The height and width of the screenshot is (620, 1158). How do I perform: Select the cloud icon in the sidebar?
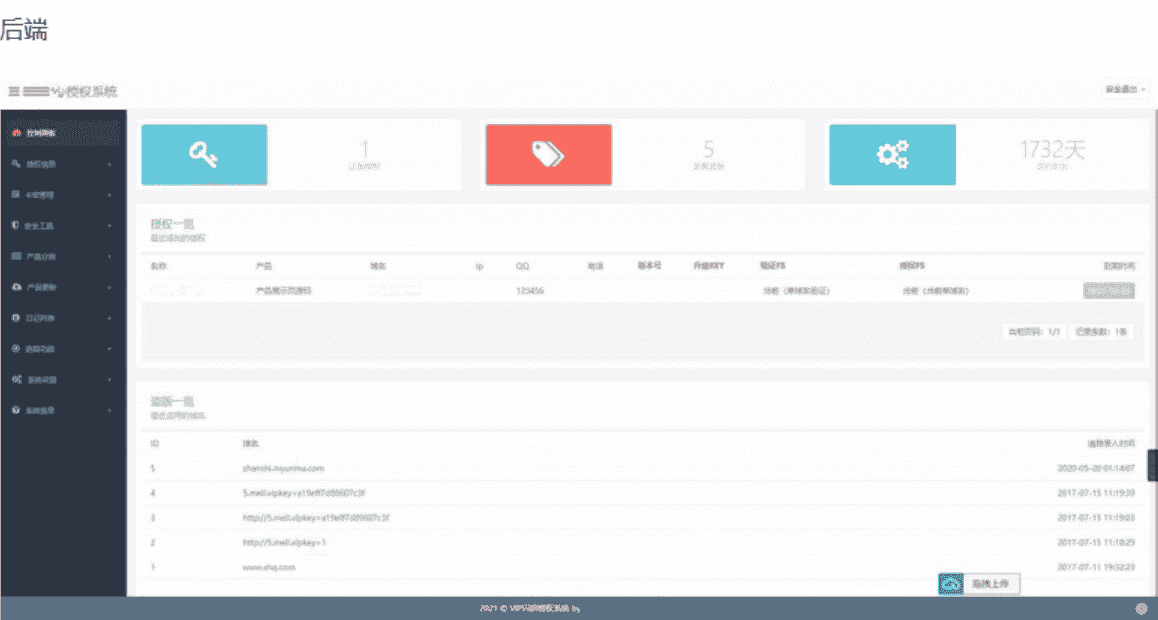(x=16, y=287)
